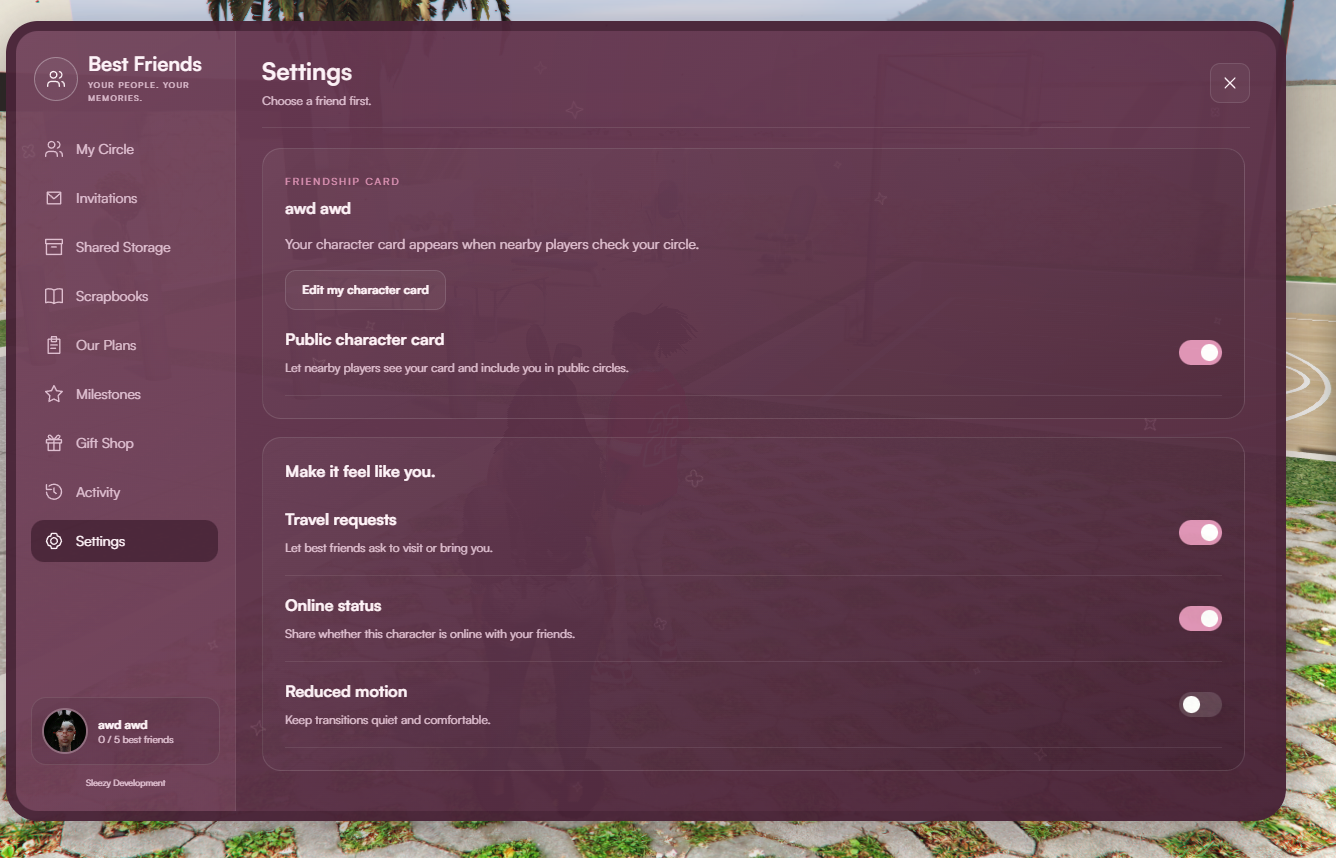Click the Invitations envelope icon
The width and height of the screenshot is (1336, 858).
tap(54, 198)
